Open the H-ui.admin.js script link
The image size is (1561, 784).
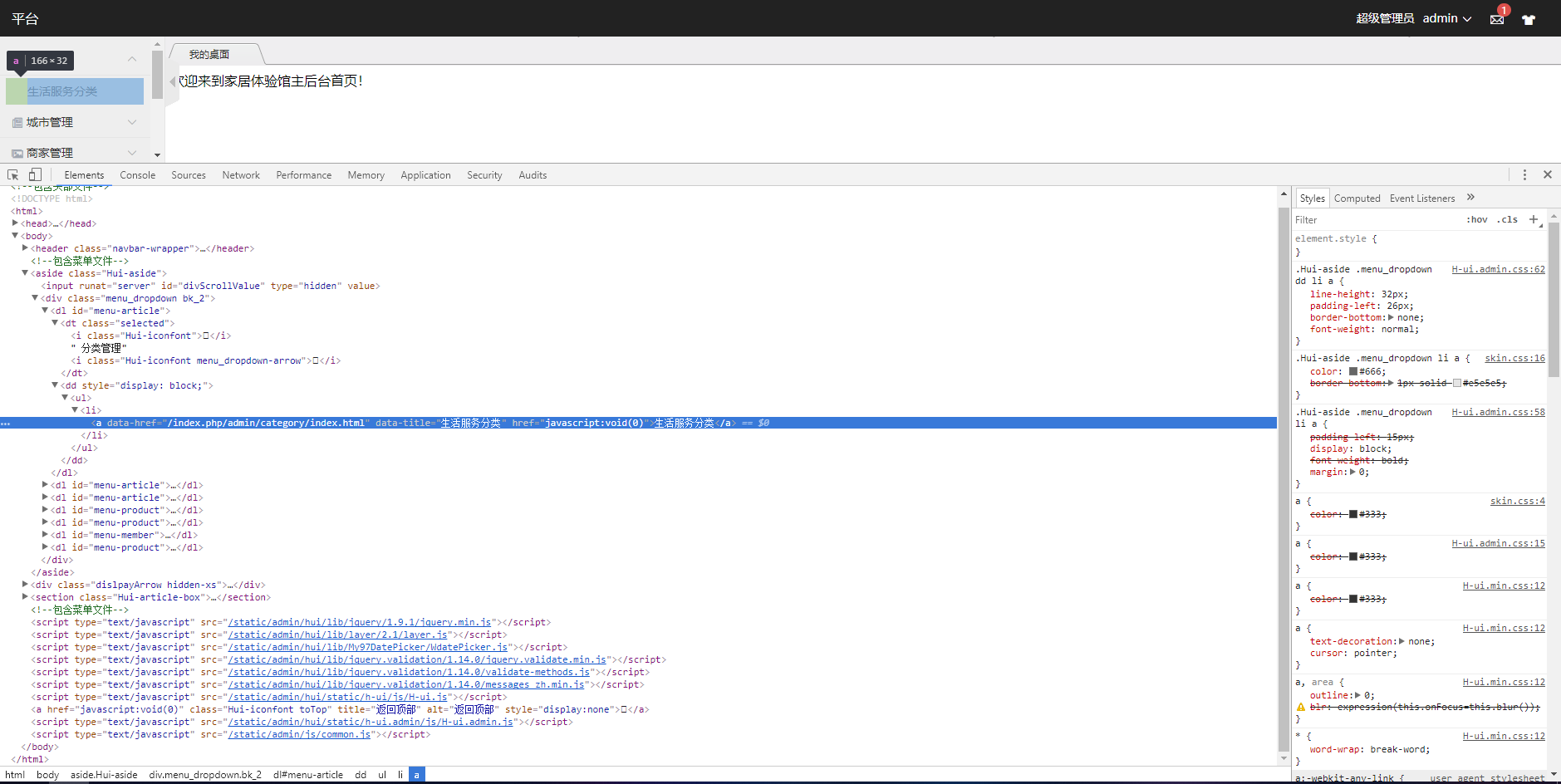[371, 722]
